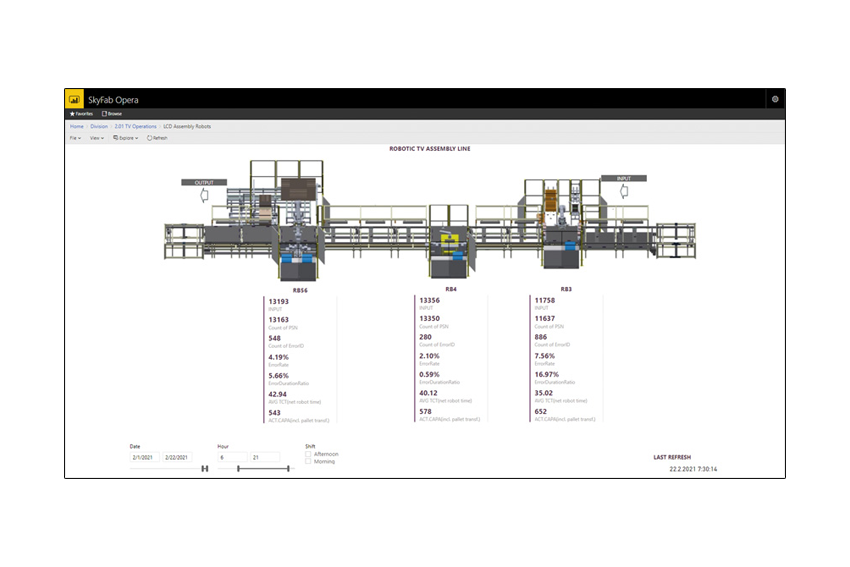Open Division breadcrumb link

click(99, 126)
